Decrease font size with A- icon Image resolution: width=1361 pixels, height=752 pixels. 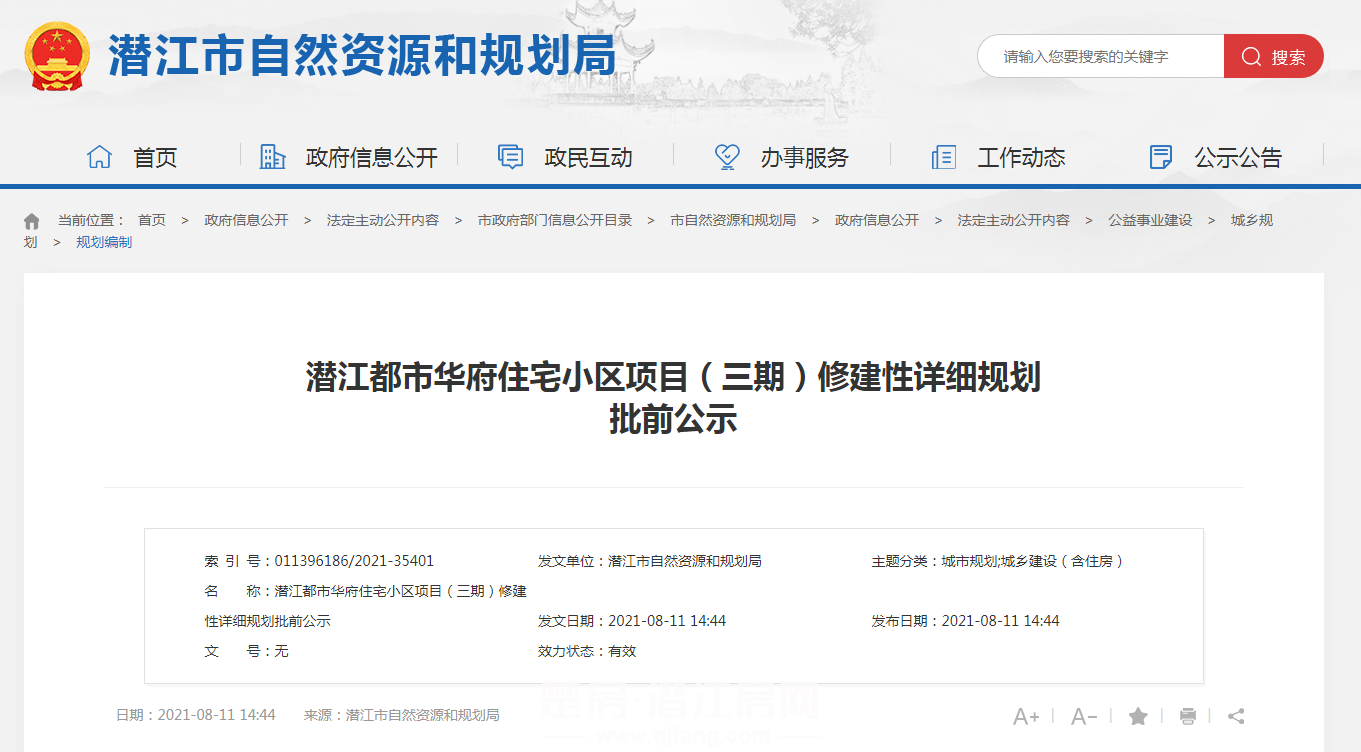point(1084,716)
